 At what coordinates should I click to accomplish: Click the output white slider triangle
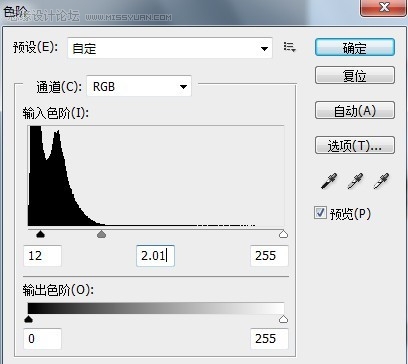pos(283,320)
